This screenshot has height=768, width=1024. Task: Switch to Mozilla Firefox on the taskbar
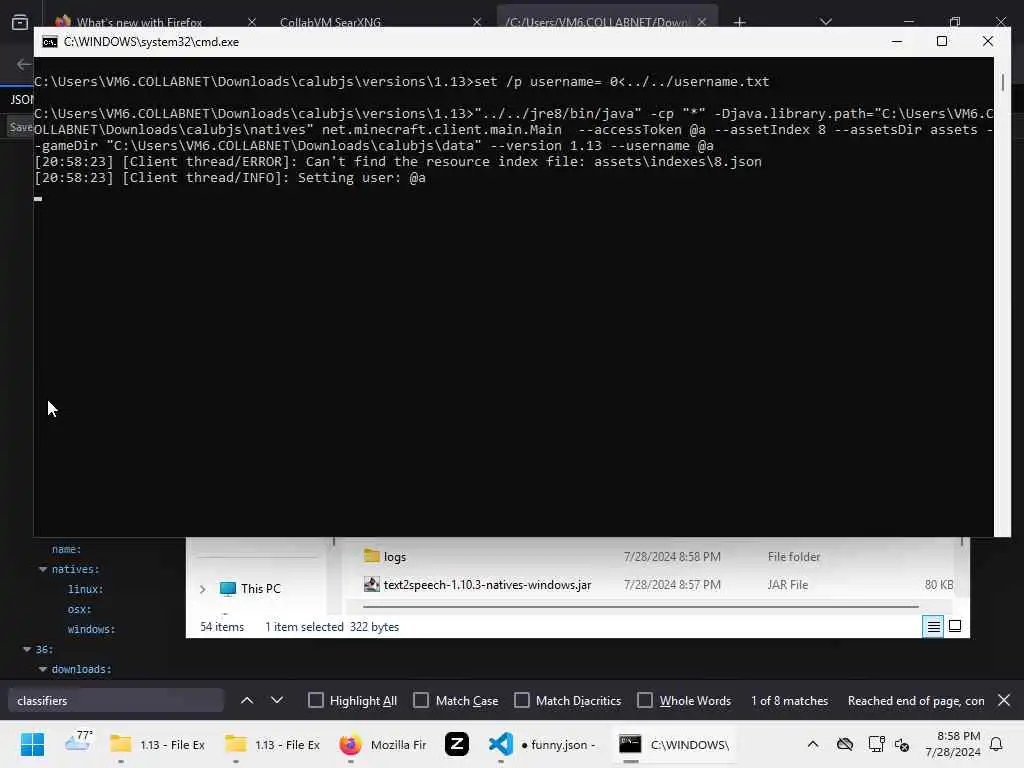point(383,744)
